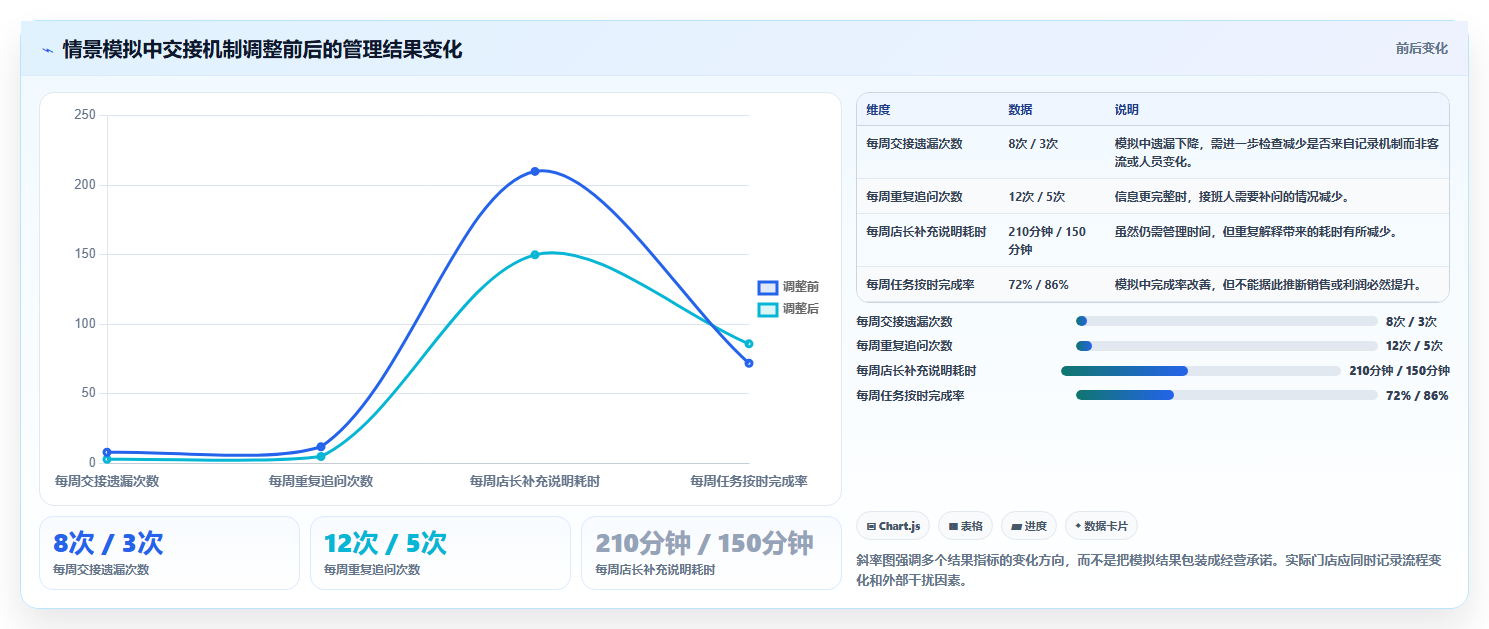Click the 调整后 point at 150 peak
The width and height of the screenshot is (1489, 629).
click(x=535, y=255)
